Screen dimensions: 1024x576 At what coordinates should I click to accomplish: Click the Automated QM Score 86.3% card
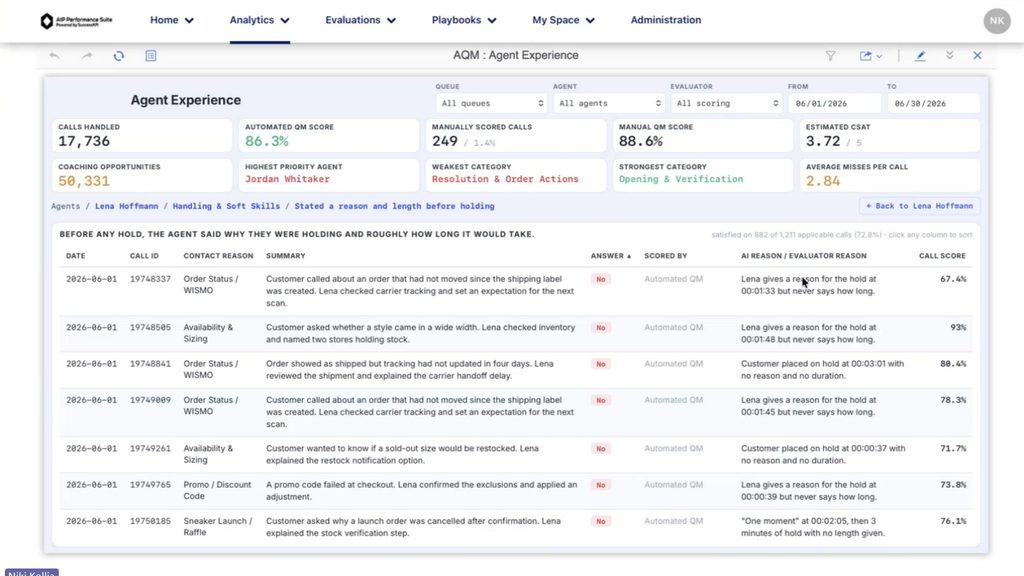(328, 136)
